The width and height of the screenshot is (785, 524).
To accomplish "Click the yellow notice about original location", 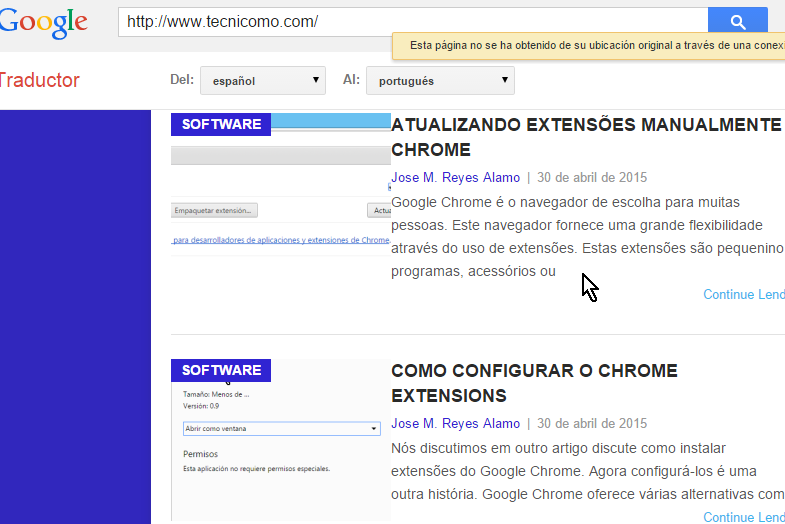I will [588, 46].
